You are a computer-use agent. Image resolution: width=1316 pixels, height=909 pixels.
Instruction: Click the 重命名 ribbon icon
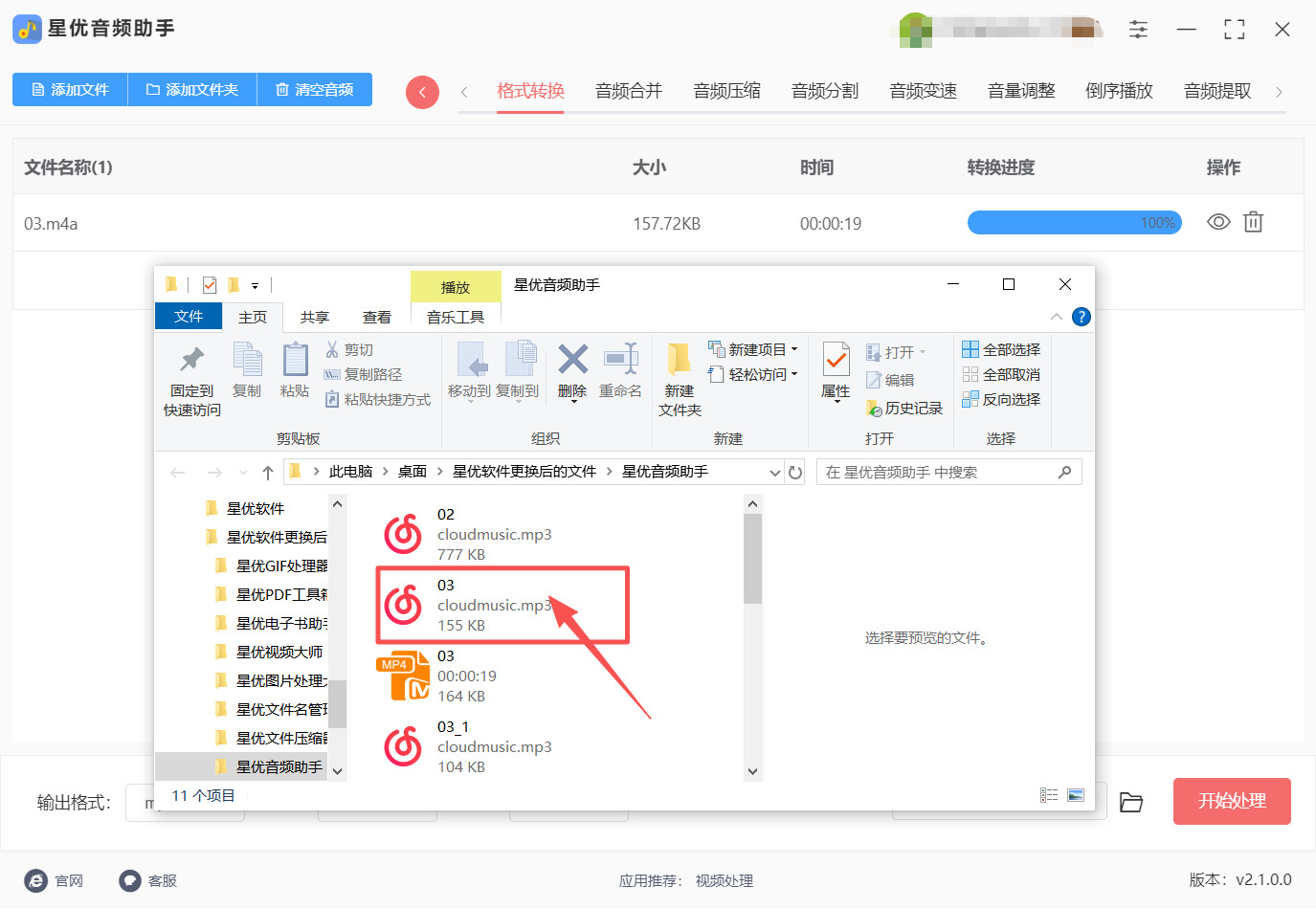click(x=620, y=360)
